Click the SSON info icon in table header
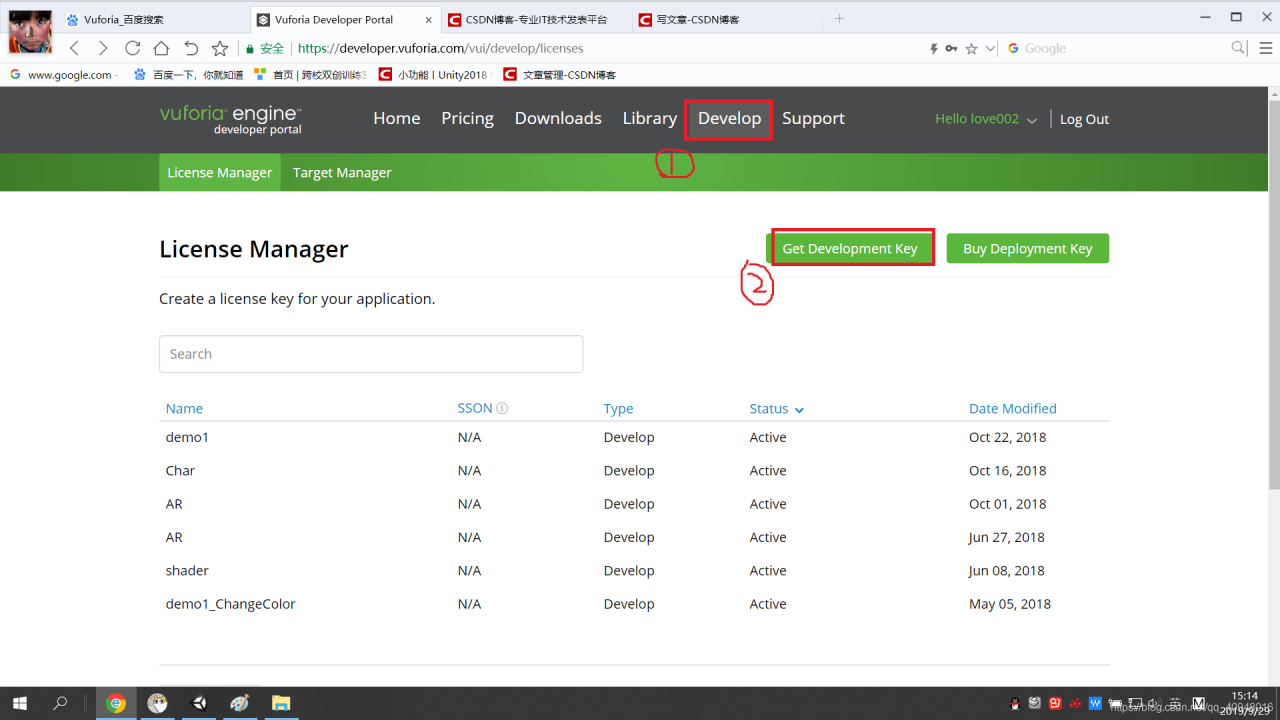This screenshot has height=720, width=1280. pyautogui.click(x=502, y=408)
